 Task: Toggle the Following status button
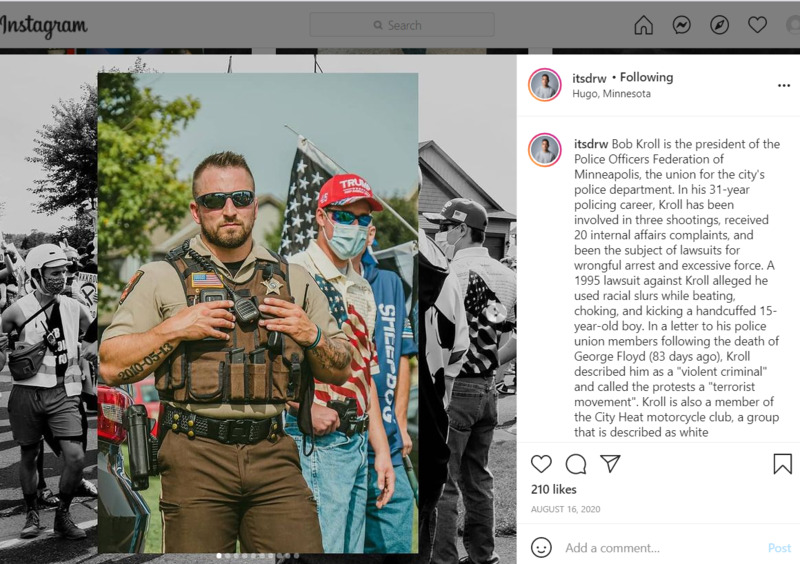tap(646, 77)
